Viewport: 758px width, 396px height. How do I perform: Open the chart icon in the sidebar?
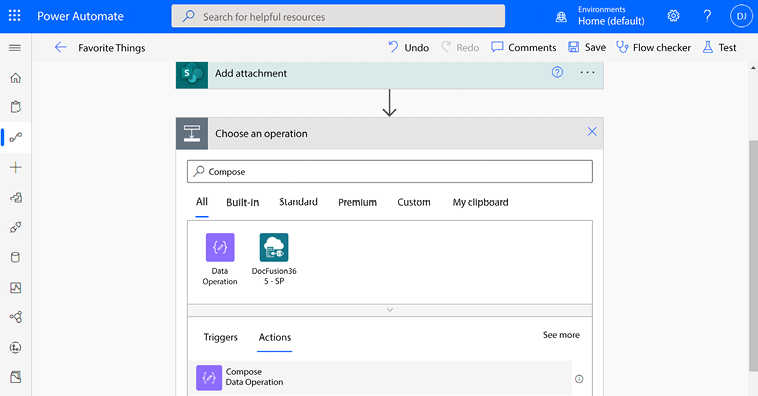(x=15, y=288)
